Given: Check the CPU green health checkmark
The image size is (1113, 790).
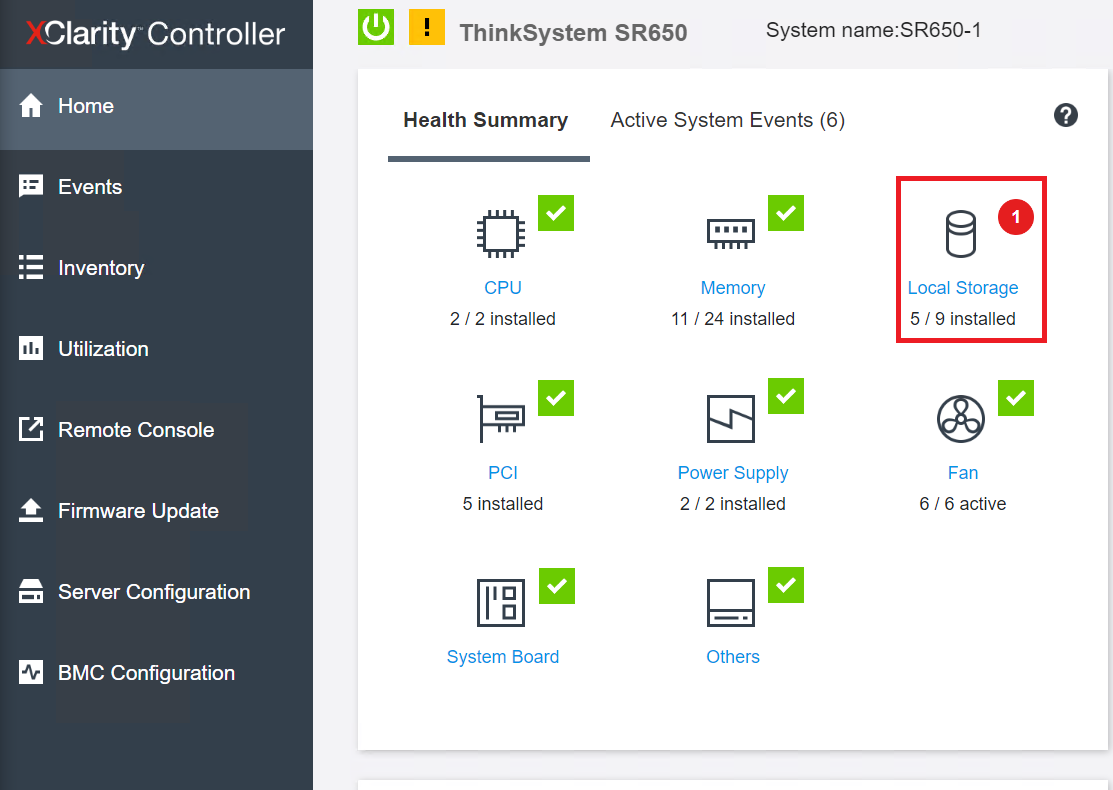Looking at the screenshot, I should point(555,213).
